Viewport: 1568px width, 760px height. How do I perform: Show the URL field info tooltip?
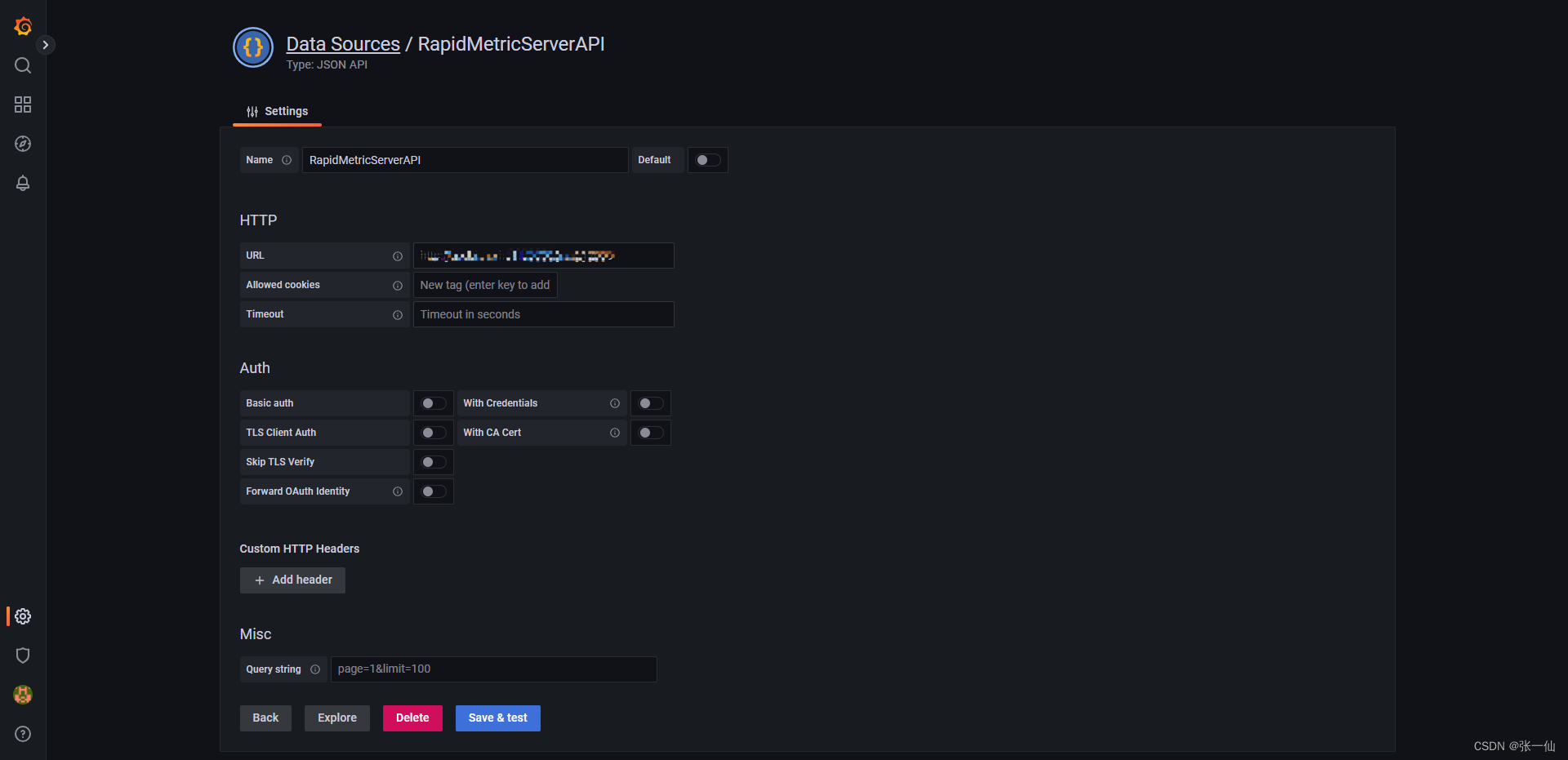398,256
